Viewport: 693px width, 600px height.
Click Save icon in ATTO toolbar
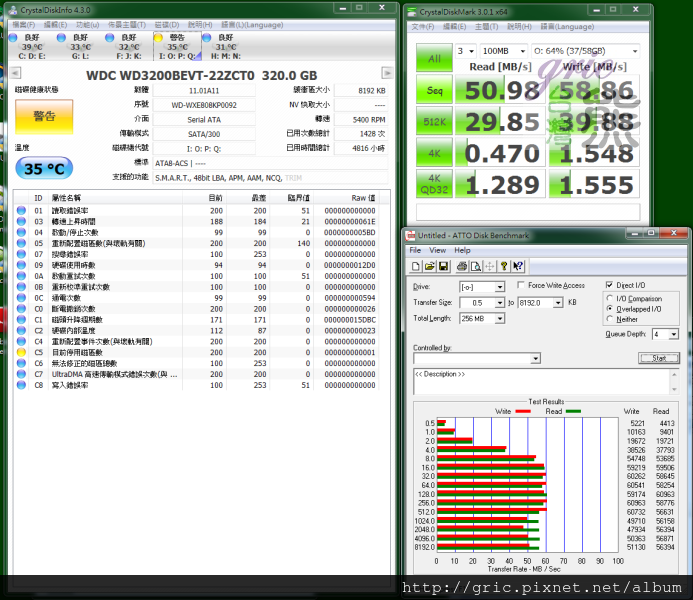click(443, 266)
